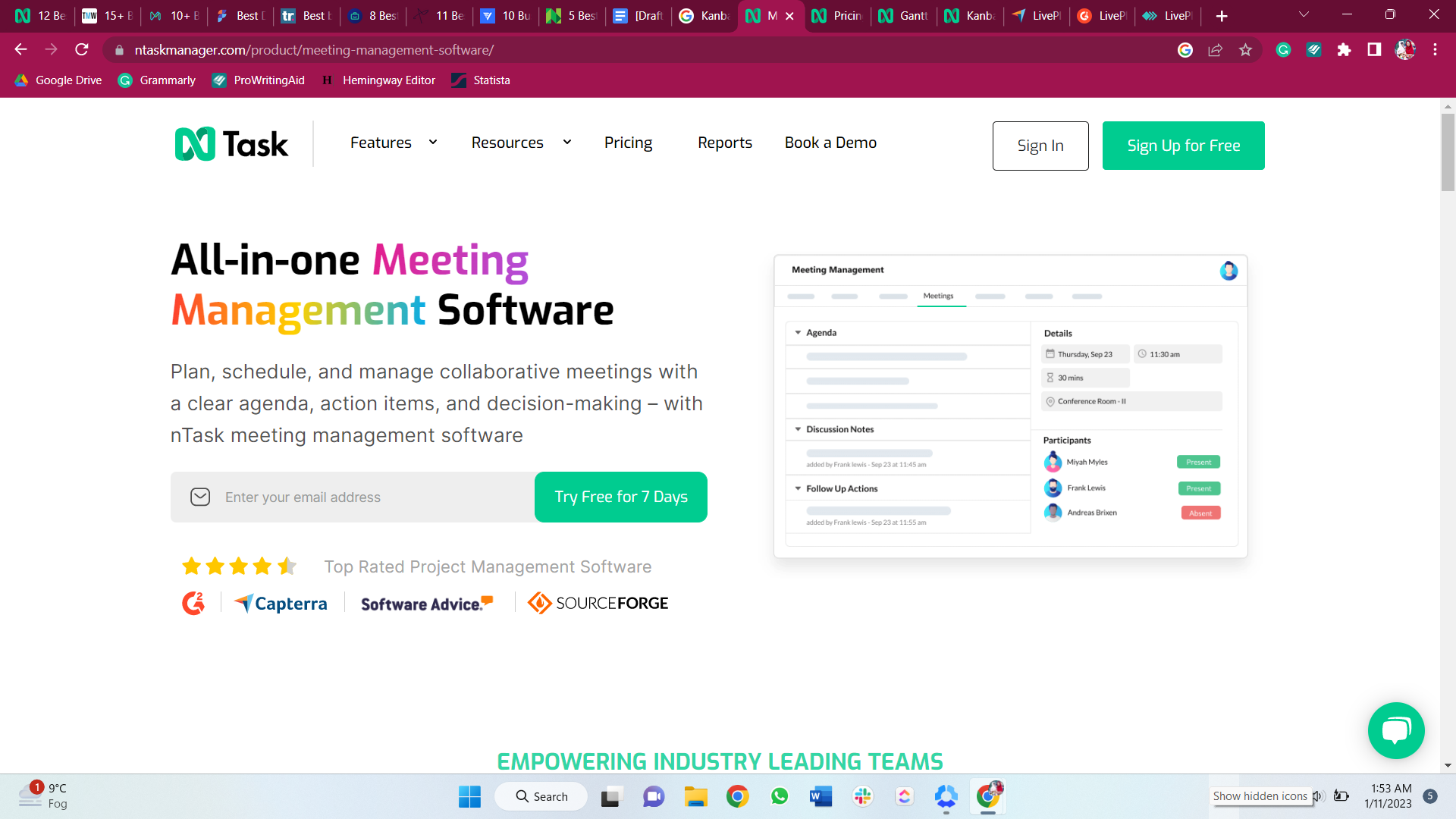Expand the Agenda section in demo
The image size is (1456, 819).
[799, 333]
